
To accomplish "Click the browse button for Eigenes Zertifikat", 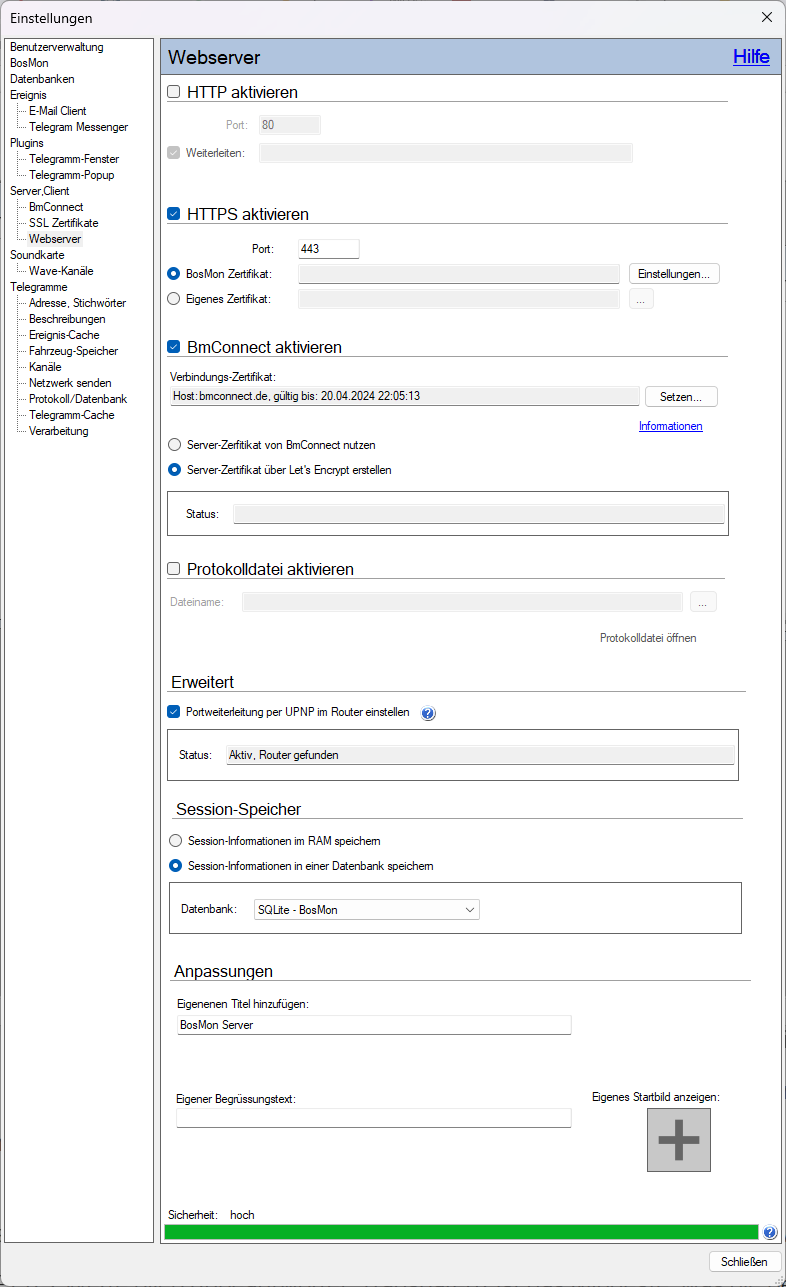I will (641, 298).
